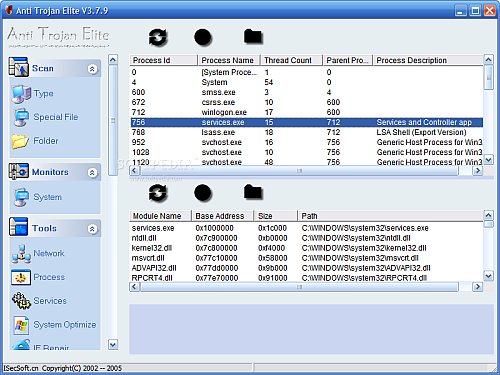Sort by the Base Address column header
The image size is (500, 375).
(223, 216)
